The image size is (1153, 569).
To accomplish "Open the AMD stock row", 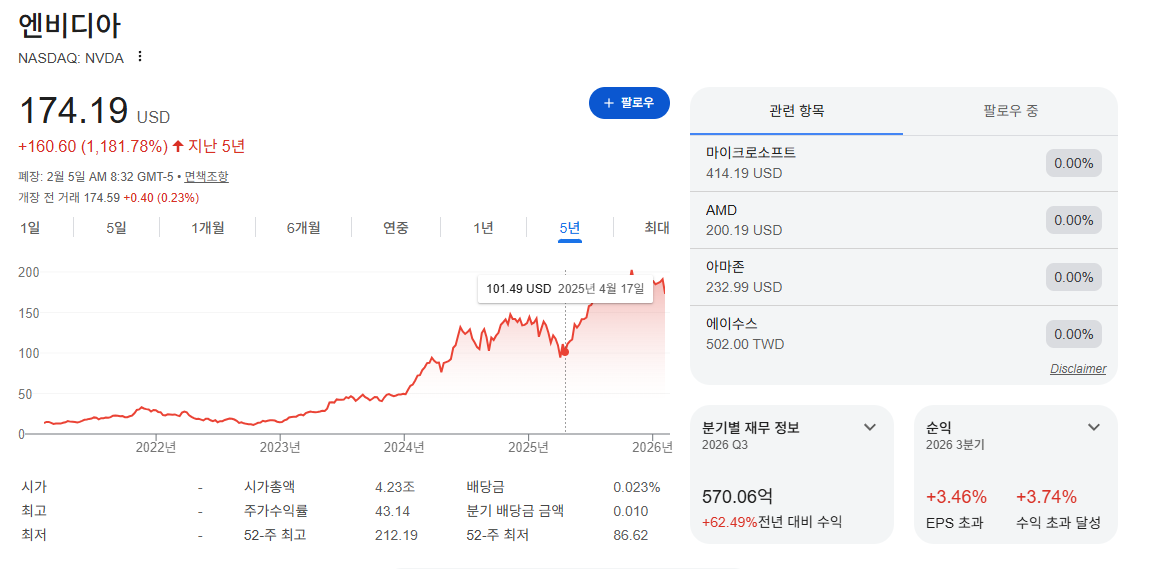I will pos(904,221).
